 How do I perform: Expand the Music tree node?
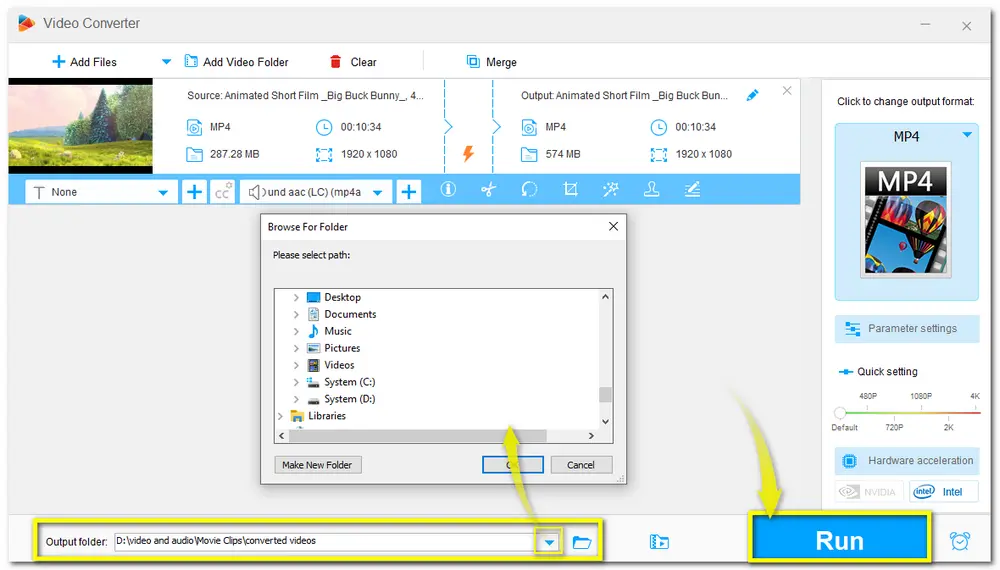point(296,332)
